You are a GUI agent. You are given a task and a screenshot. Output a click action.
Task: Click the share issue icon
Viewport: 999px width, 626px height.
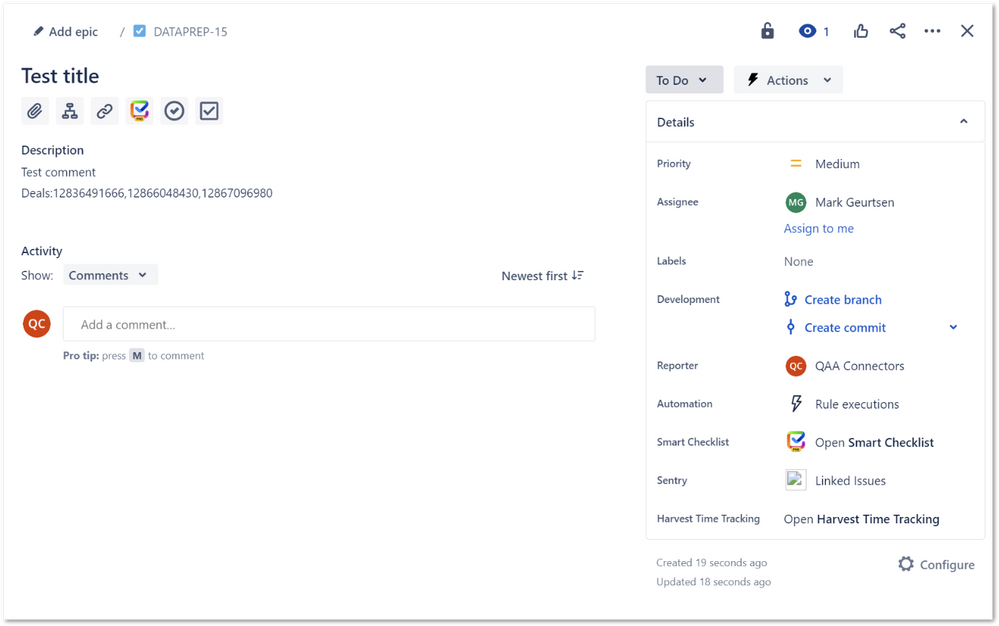pos(896,31)
